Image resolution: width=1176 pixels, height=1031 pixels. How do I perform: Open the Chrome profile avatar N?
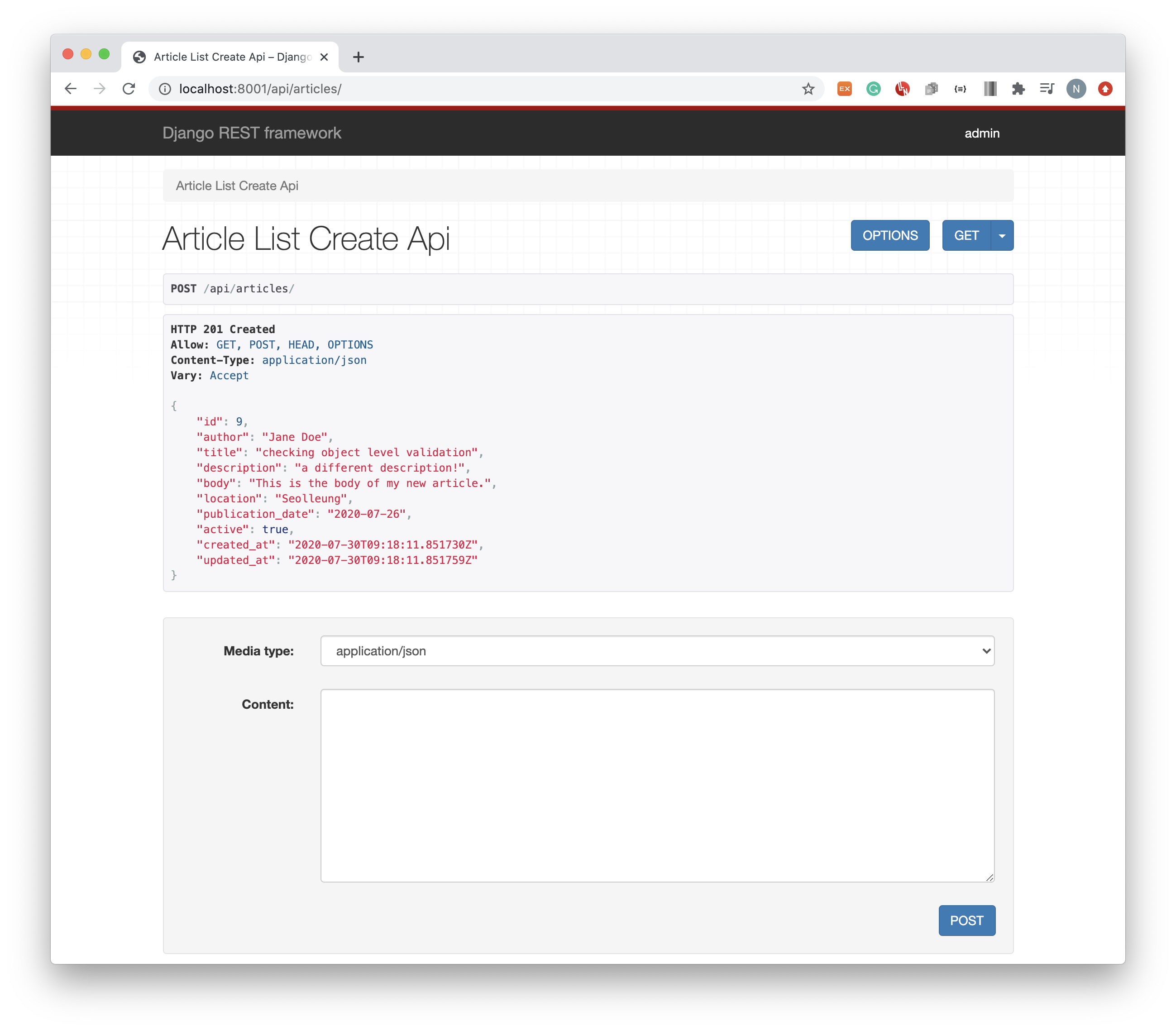click(x=1076, y=89)
